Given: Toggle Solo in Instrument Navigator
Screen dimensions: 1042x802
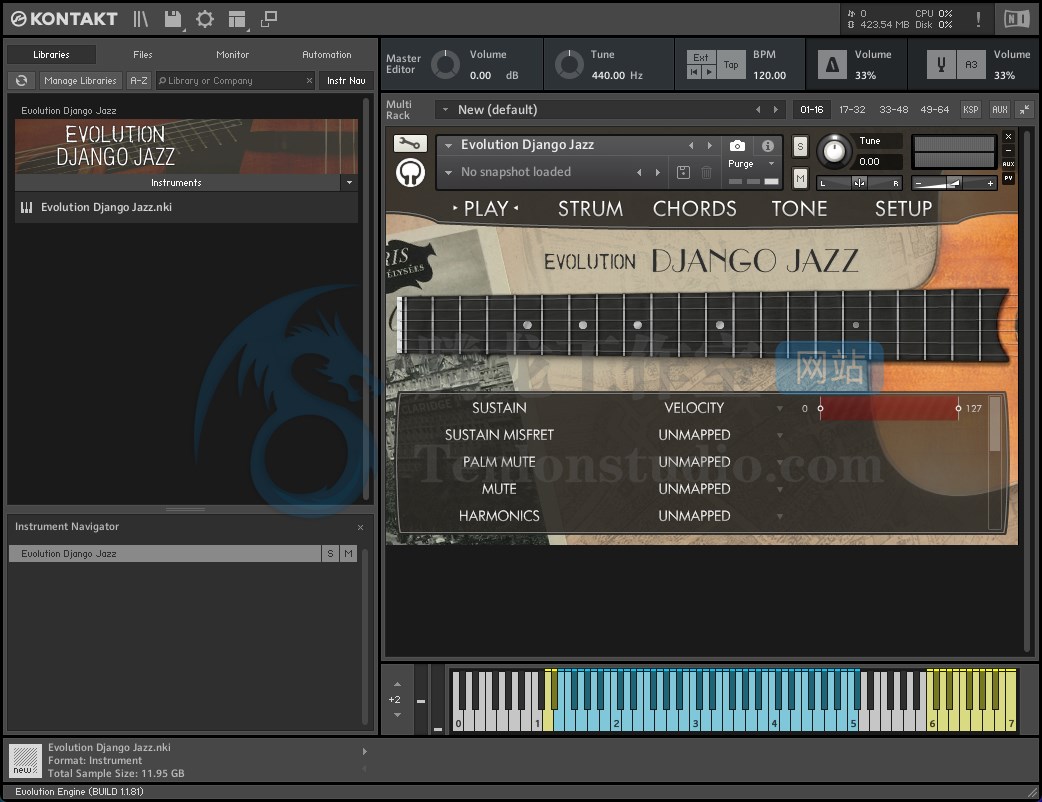Looking at the screenshot, I should (x=330, y=553).
